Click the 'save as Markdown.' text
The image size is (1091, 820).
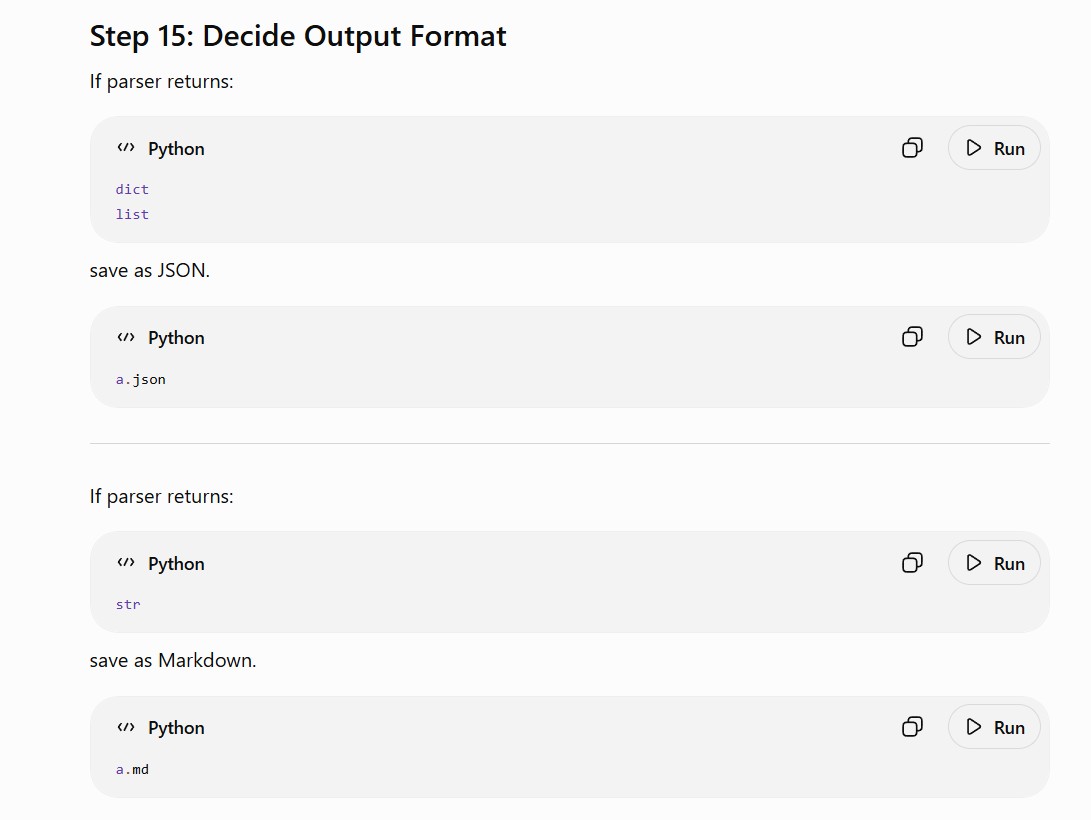coord(173,660)
